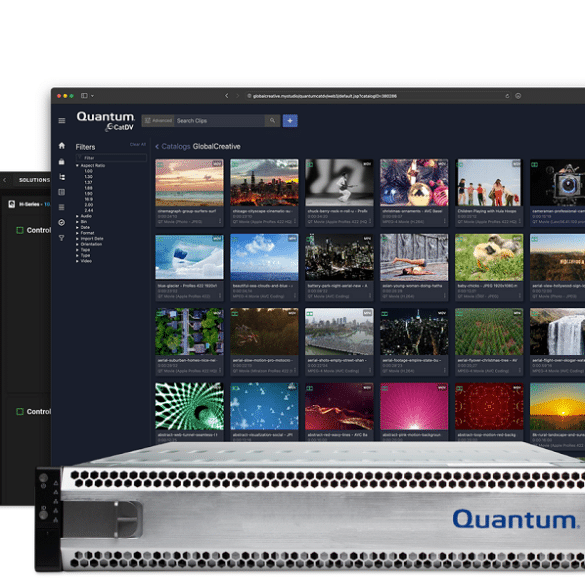Select the 16:9 aspect ratio filter
This screenshot has width=585, height=585.
[88, 200]
